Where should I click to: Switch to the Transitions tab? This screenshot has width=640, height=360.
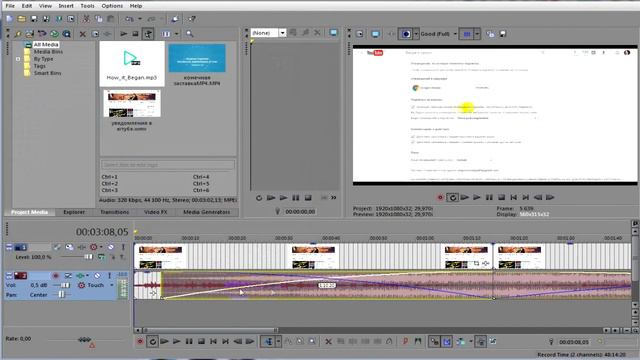click(114, 212)
